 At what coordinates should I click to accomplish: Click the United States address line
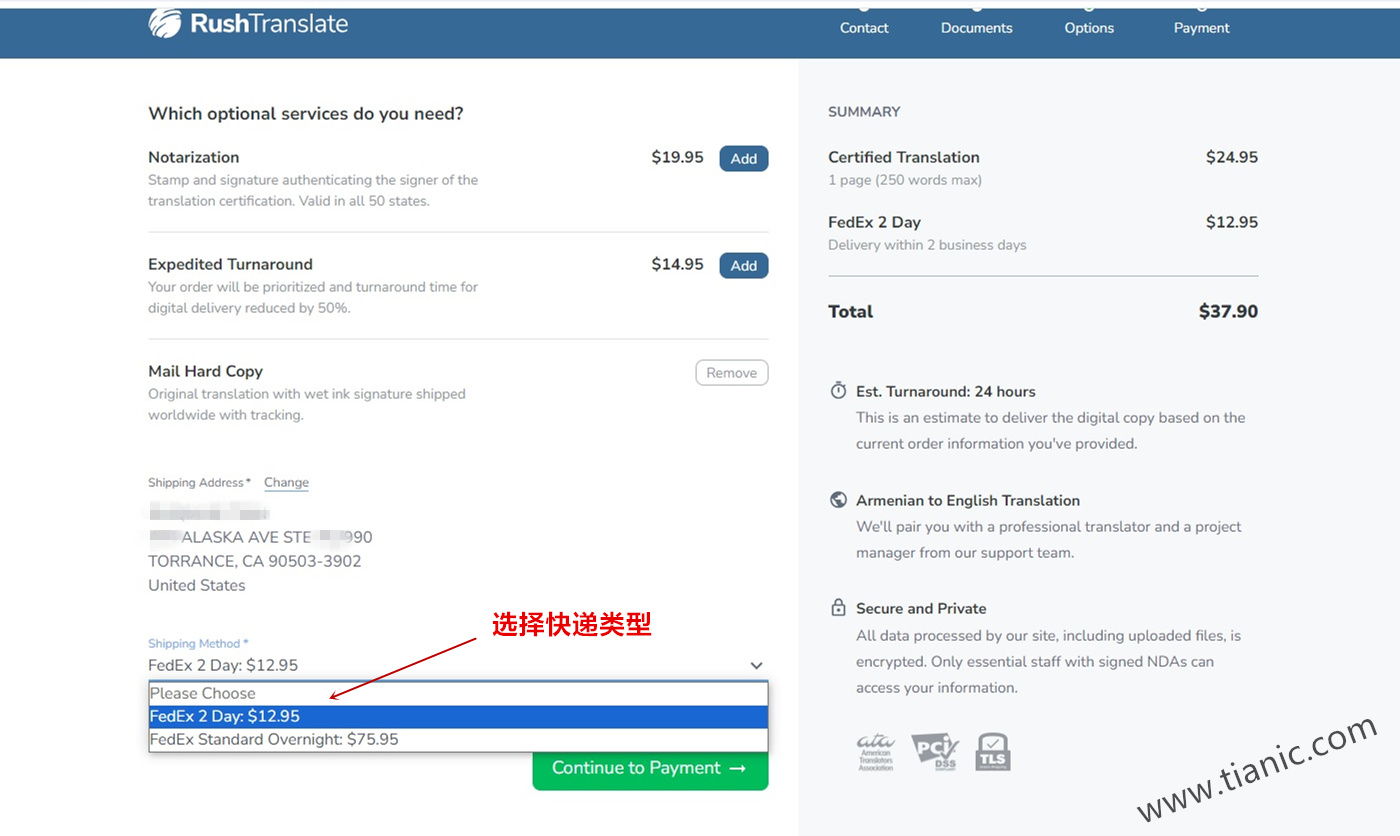click(197, 585)
